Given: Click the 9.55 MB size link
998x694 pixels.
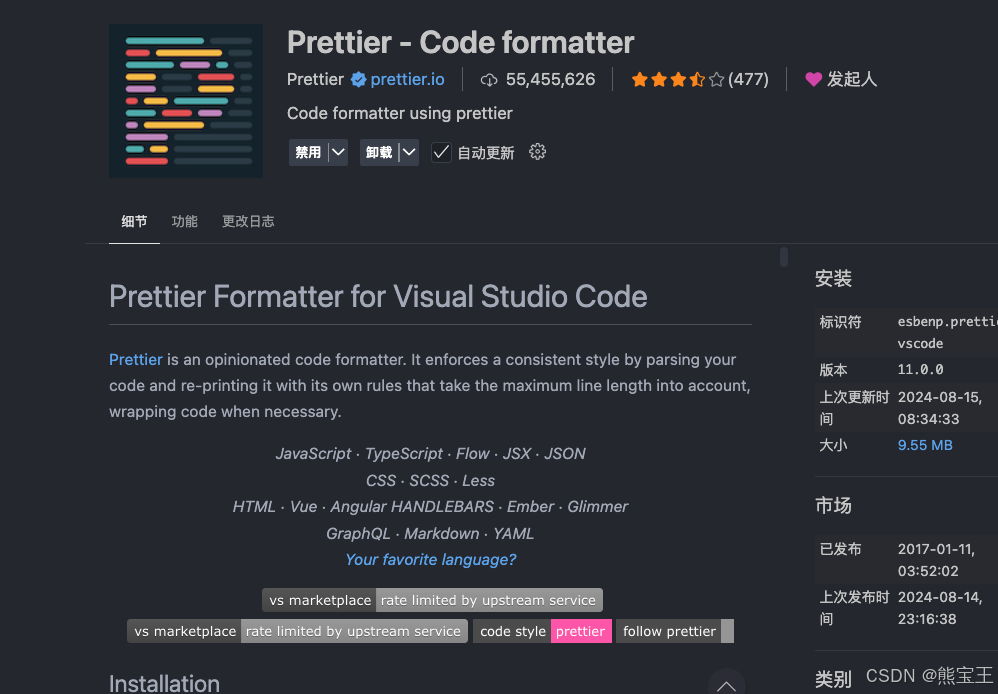Looking at the screenshot, I should coord(925,445).
